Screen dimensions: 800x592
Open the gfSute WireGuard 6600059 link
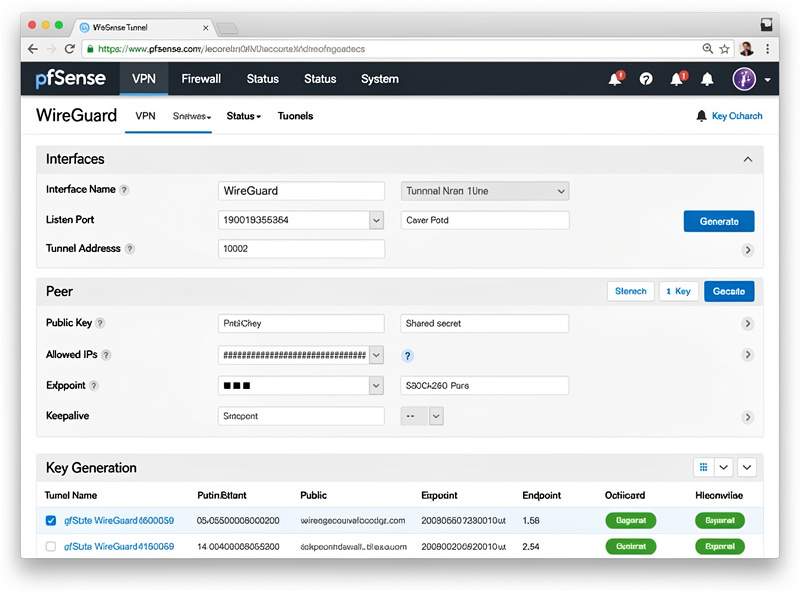pos(119,521)
